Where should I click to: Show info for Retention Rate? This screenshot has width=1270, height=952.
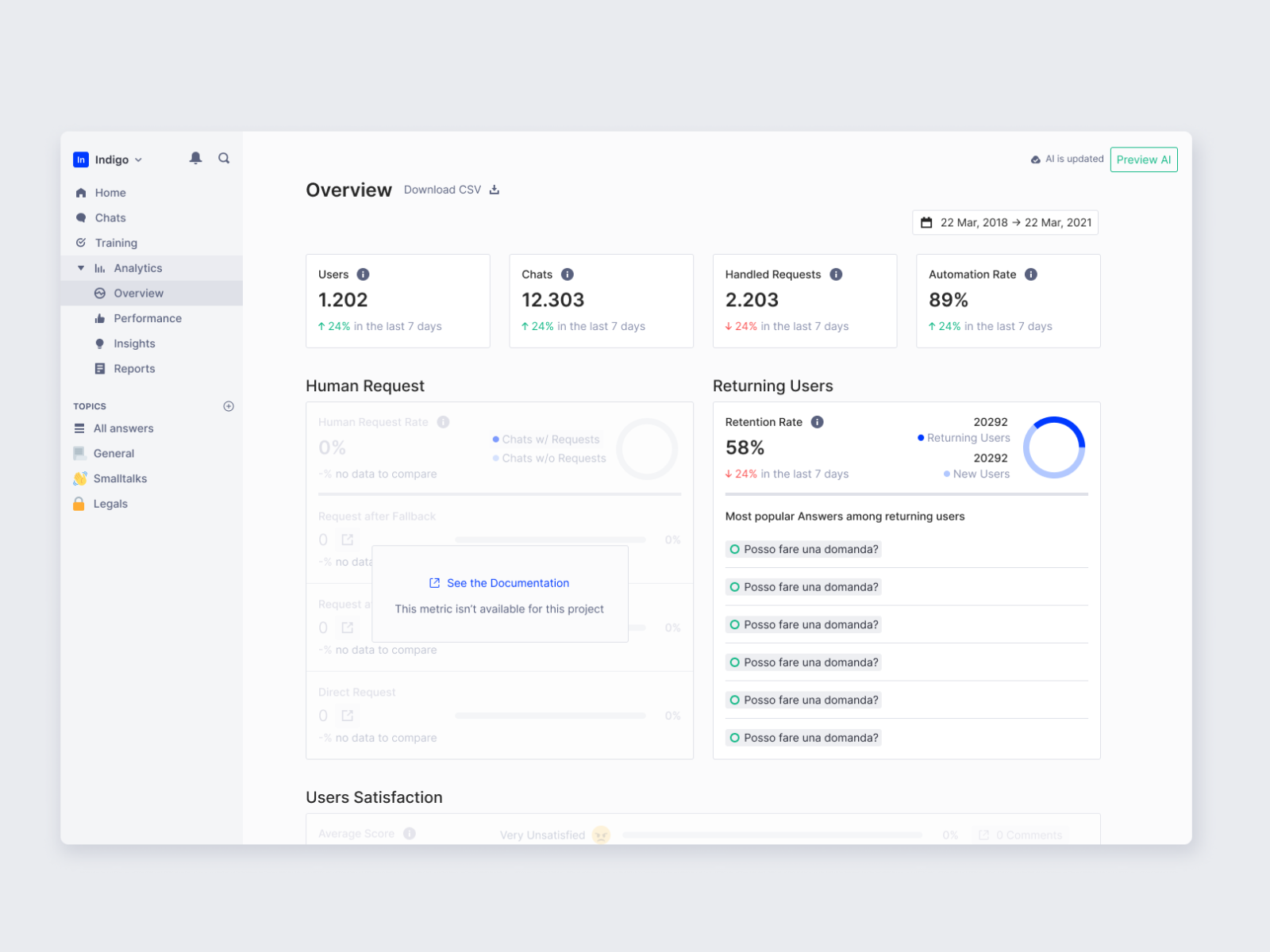click(x=817, y=422)
